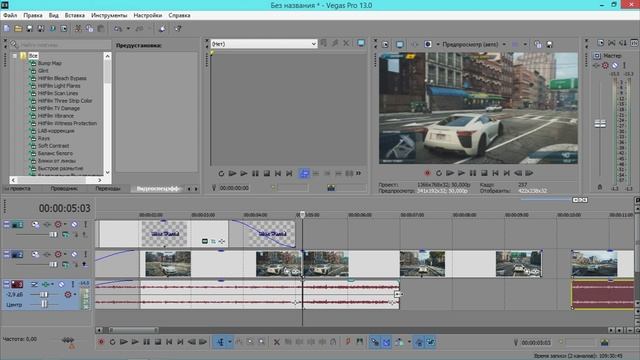Open the Настройки menu
The height and width of the screenshot is (360, 640).
[x=147, y=16]
